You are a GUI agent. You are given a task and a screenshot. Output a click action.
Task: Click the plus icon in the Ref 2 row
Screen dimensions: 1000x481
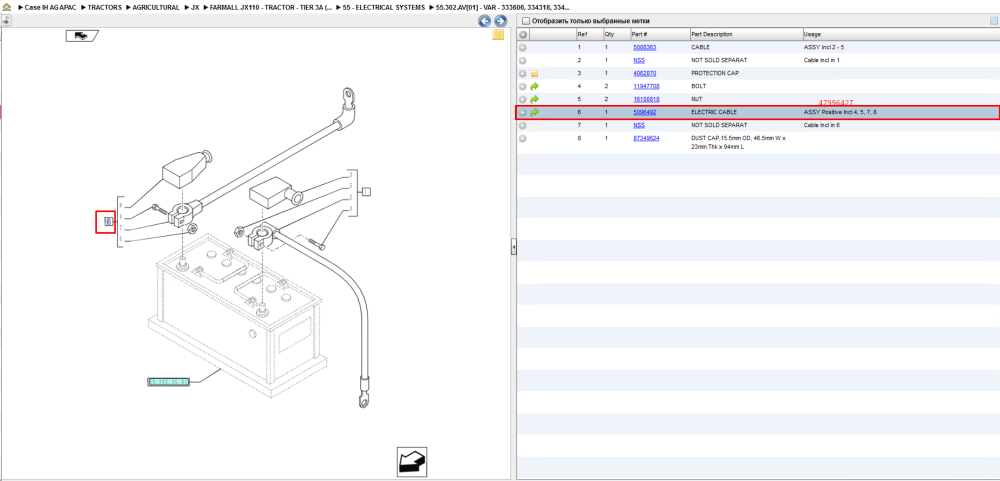coord(522,60)
